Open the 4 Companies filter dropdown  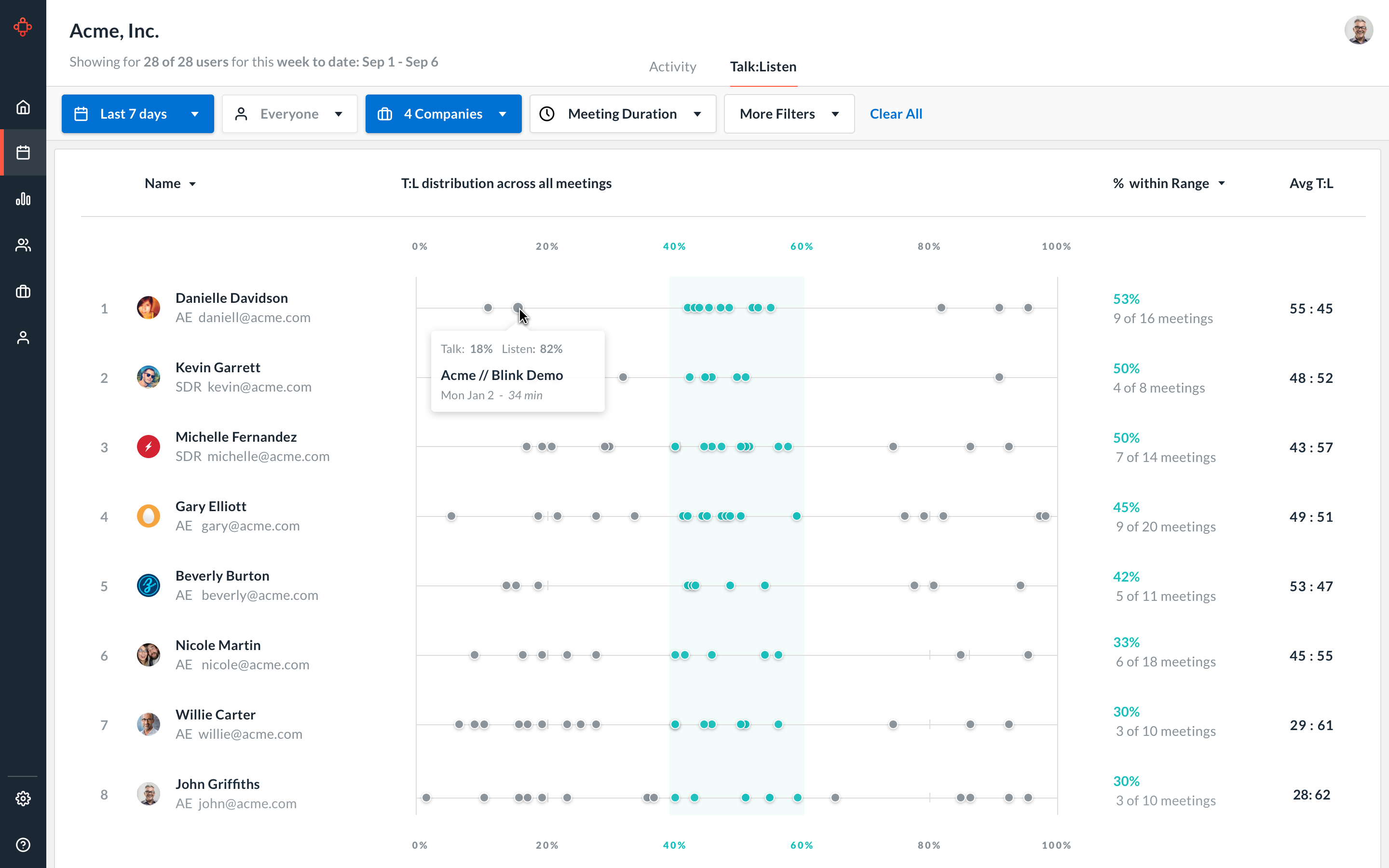pos(443,114)
